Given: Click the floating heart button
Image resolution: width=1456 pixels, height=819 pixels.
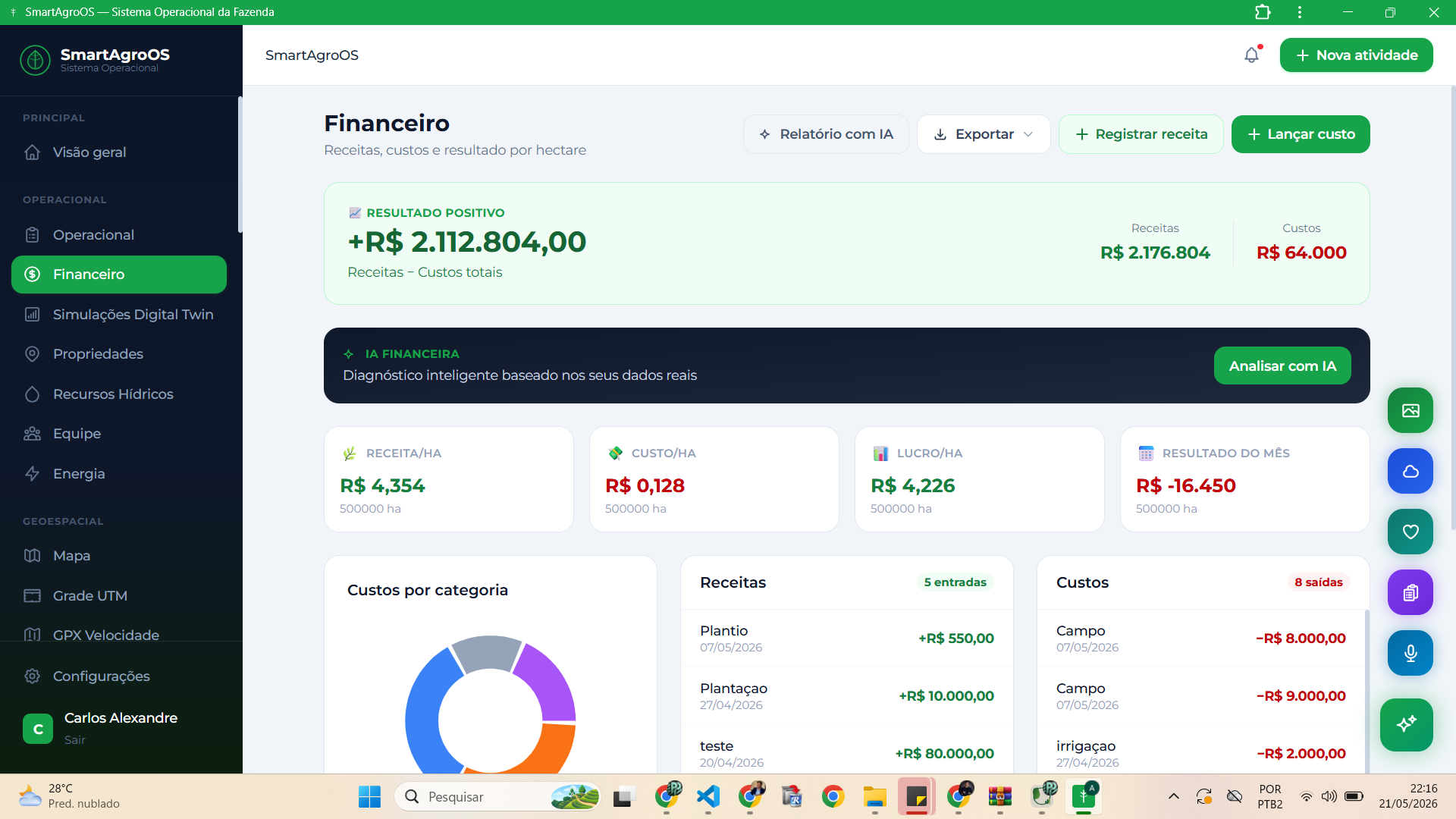Looking at the screenshot, I should 1410,532.
